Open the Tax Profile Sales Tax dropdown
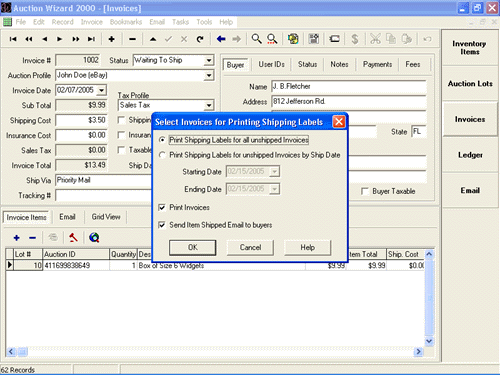 pyautogui.click(x=209, y=105)
